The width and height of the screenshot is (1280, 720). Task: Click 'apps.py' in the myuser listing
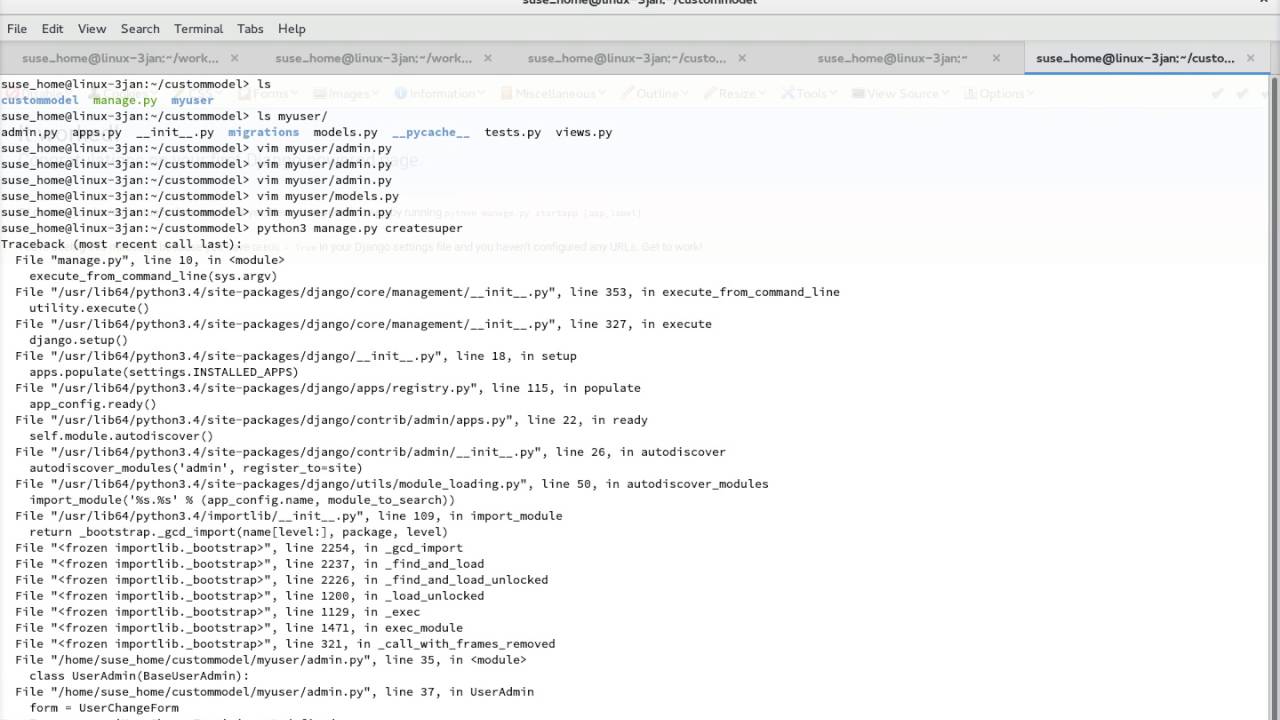96,132
